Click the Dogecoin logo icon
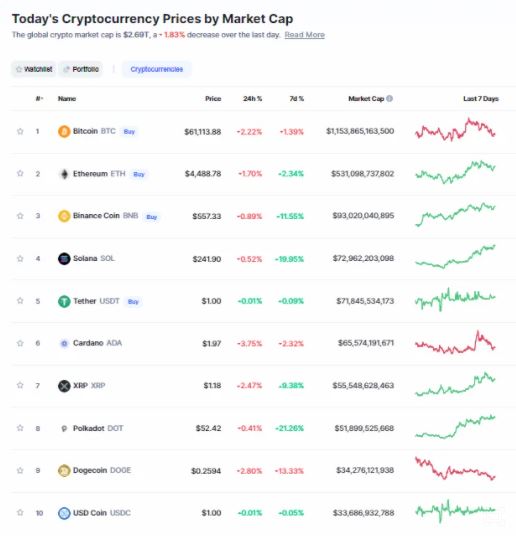This screenshot has width=516, height=536. click(x=64, y=471)
